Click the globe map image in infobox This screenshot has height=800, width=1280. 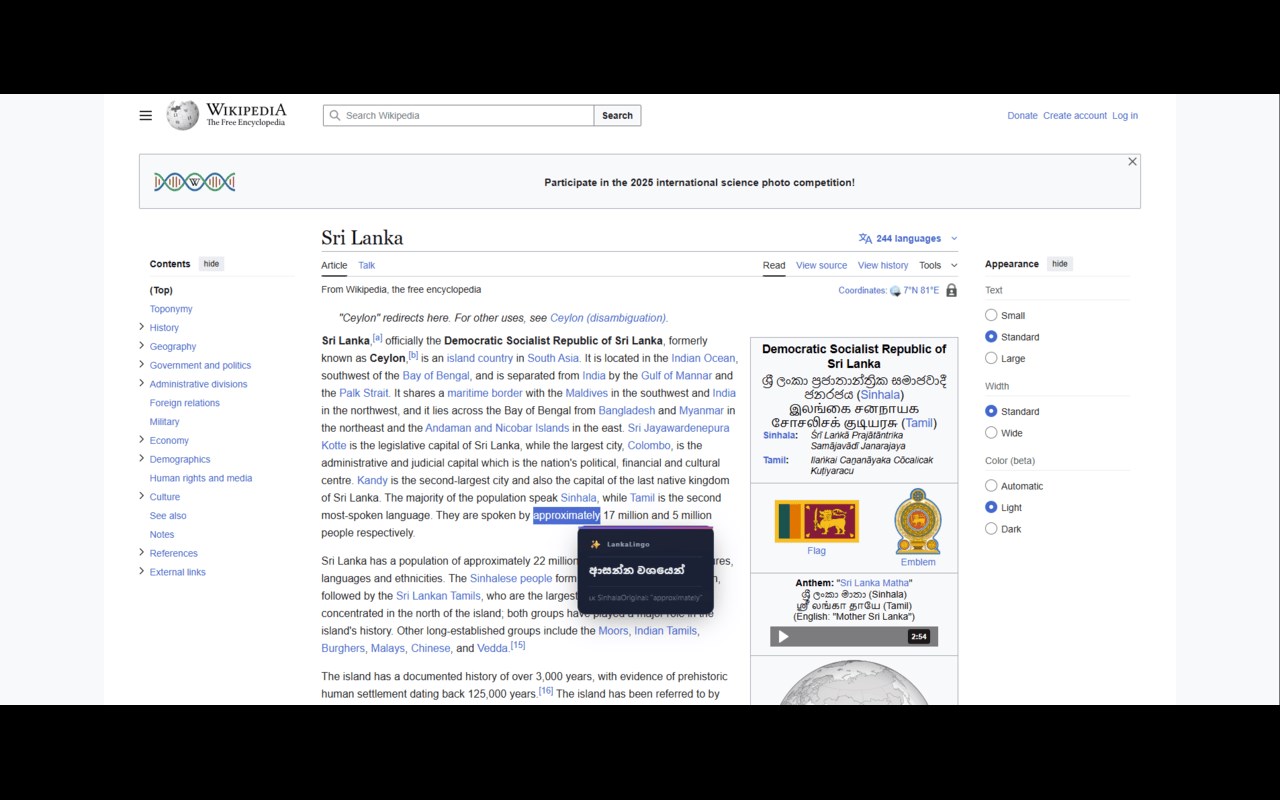coord(854,682)
